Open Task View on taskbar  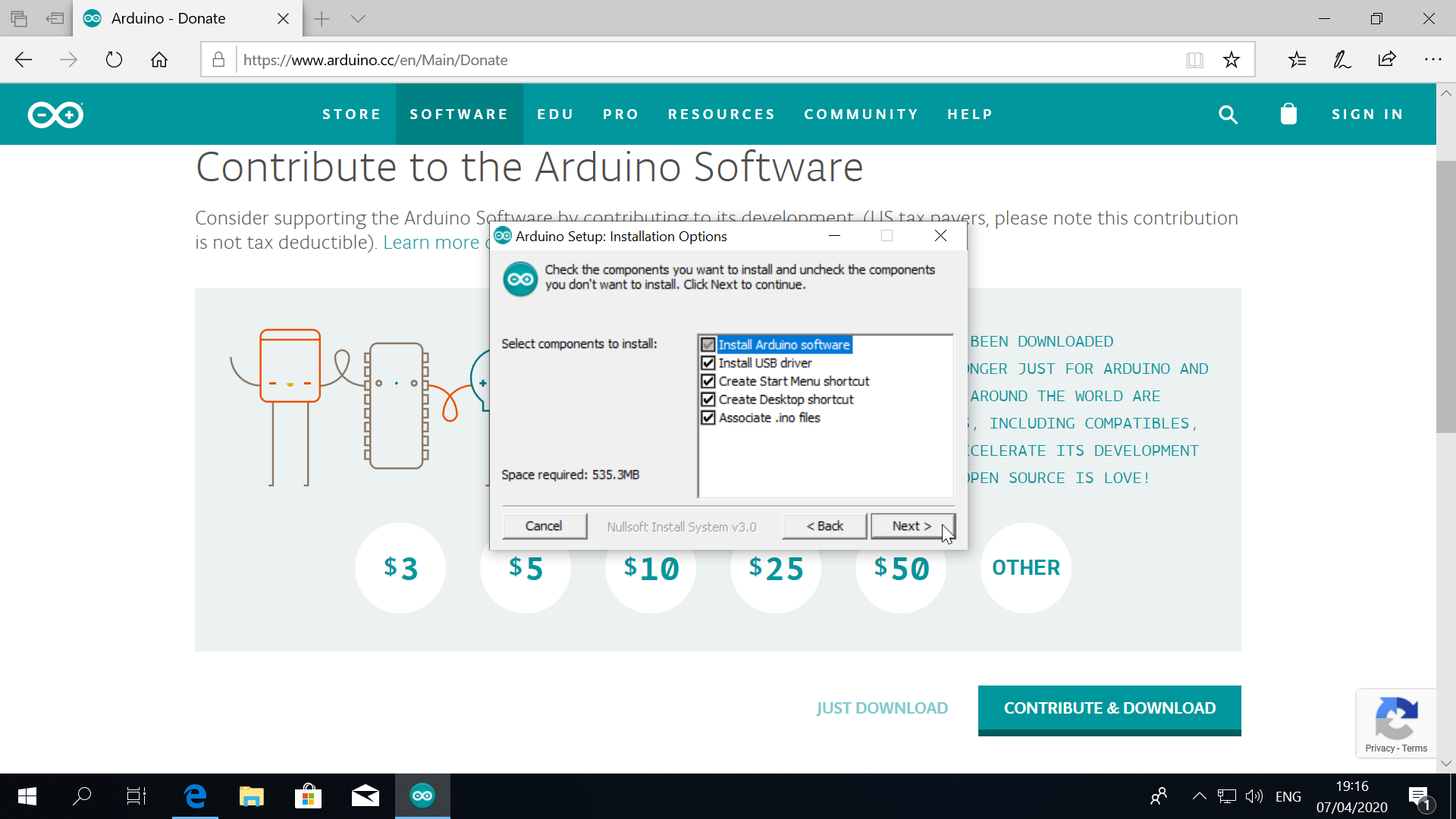click(136, 796)
